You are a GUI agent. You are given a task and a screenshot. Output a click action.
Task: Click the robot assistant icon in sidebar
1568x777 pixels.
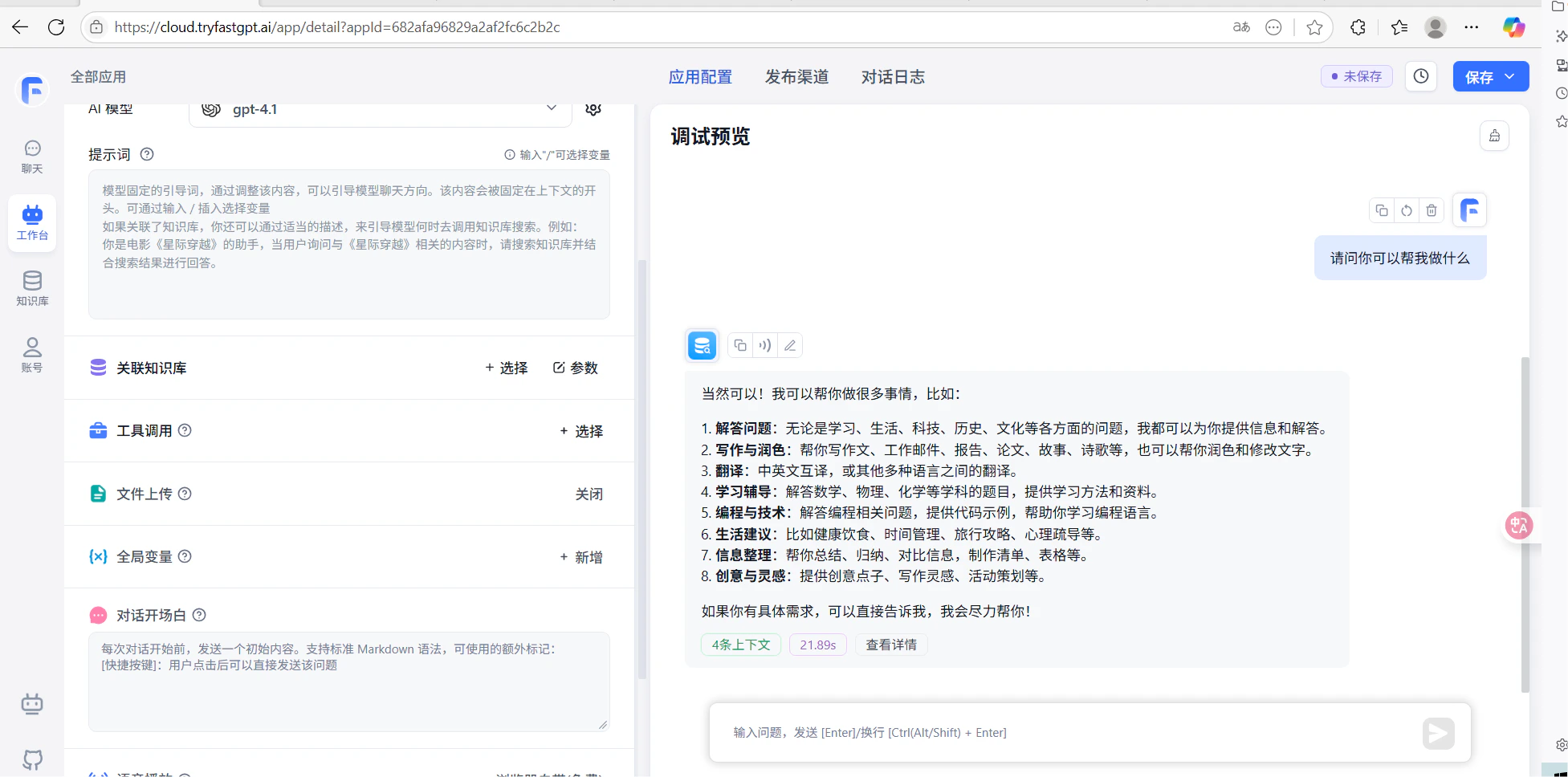pos(32,703)
